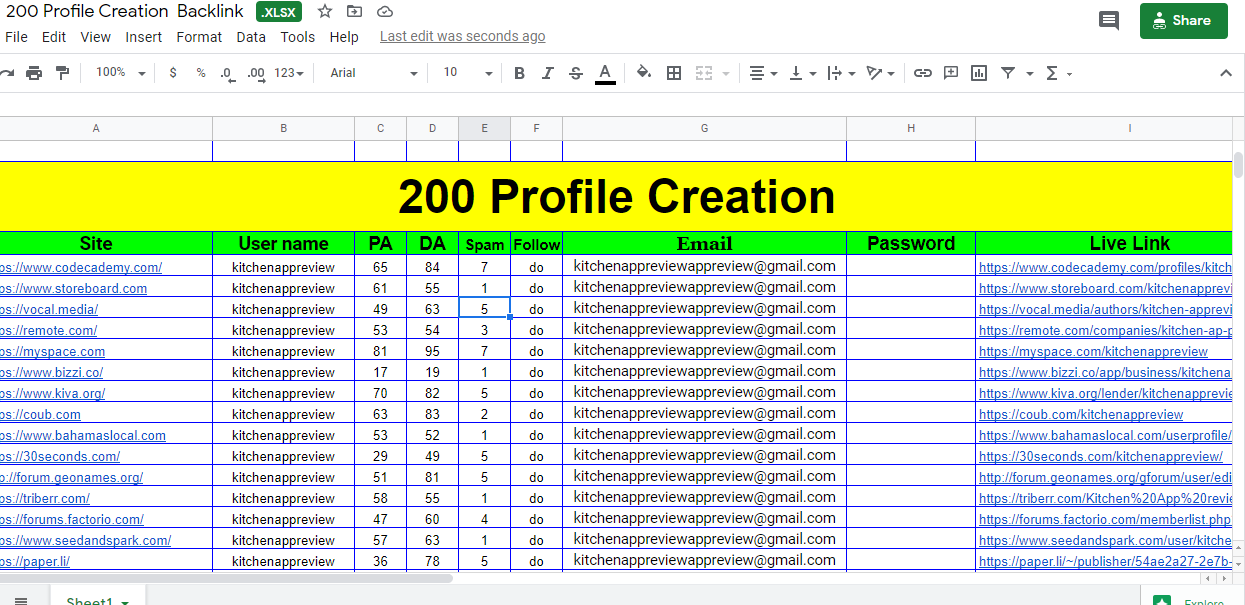The image size is (1245, 605).
Task: Open the font size 10 dropdown
Action: pyautogui.click(x=467, y=73)
